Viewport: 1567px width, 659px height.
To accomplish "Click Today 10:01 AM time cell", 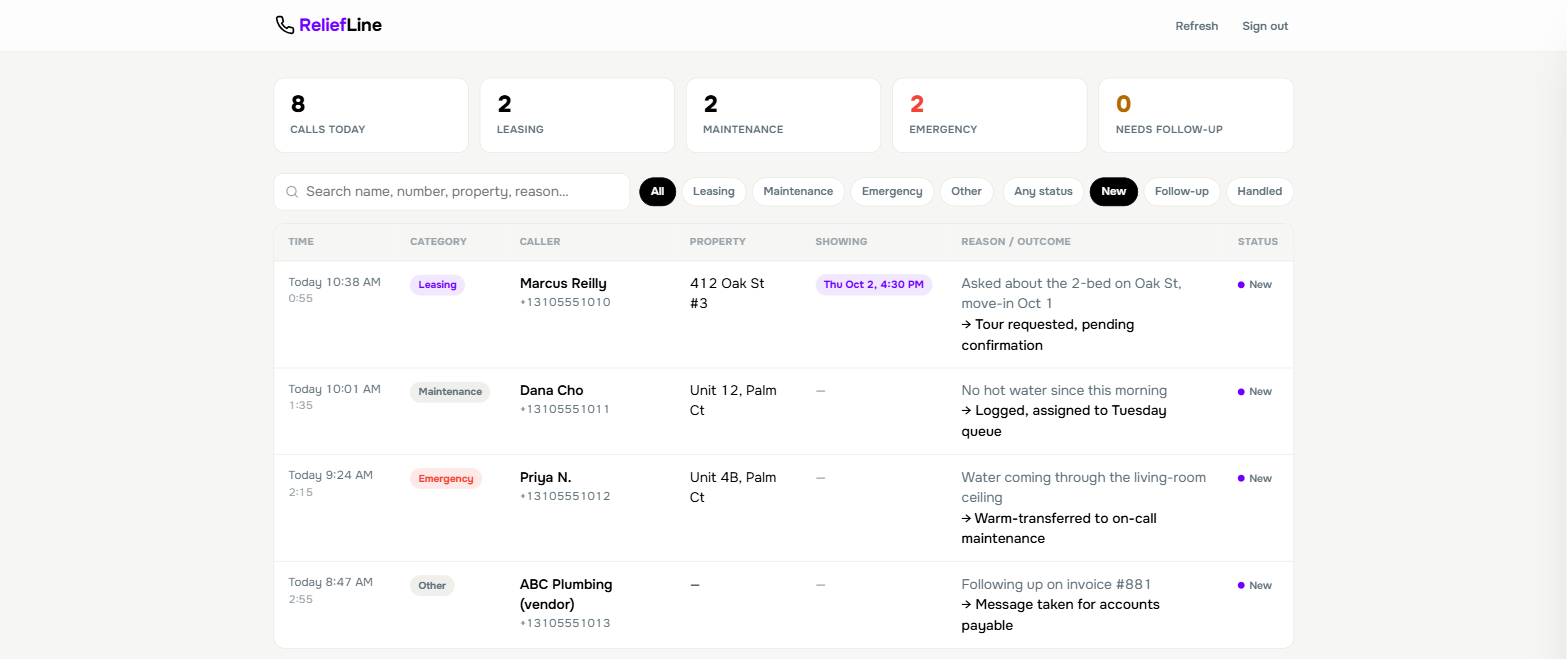I will 334,389.
